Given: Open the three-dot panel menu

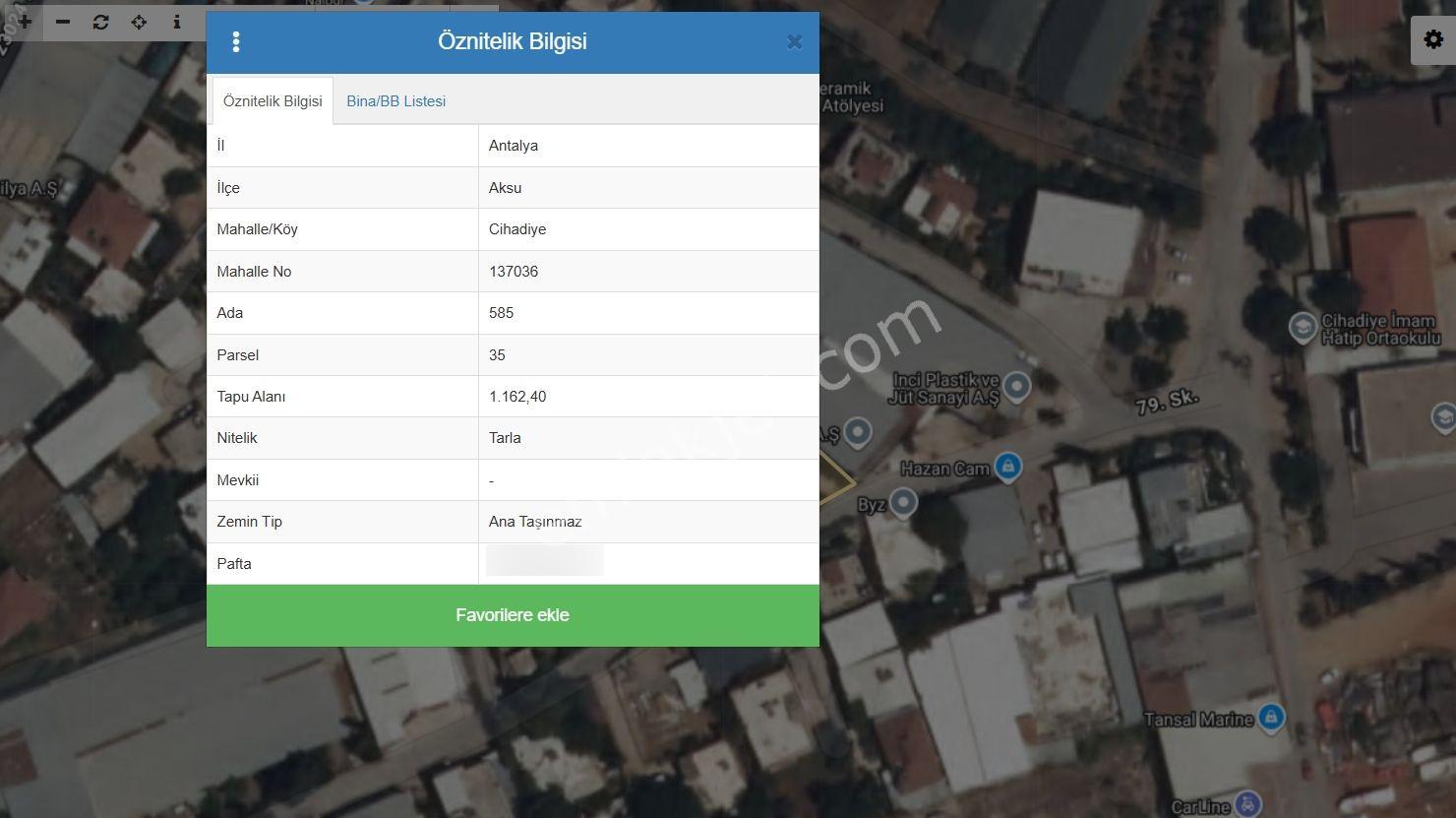Looking at the screenshot, I should 235,41.
